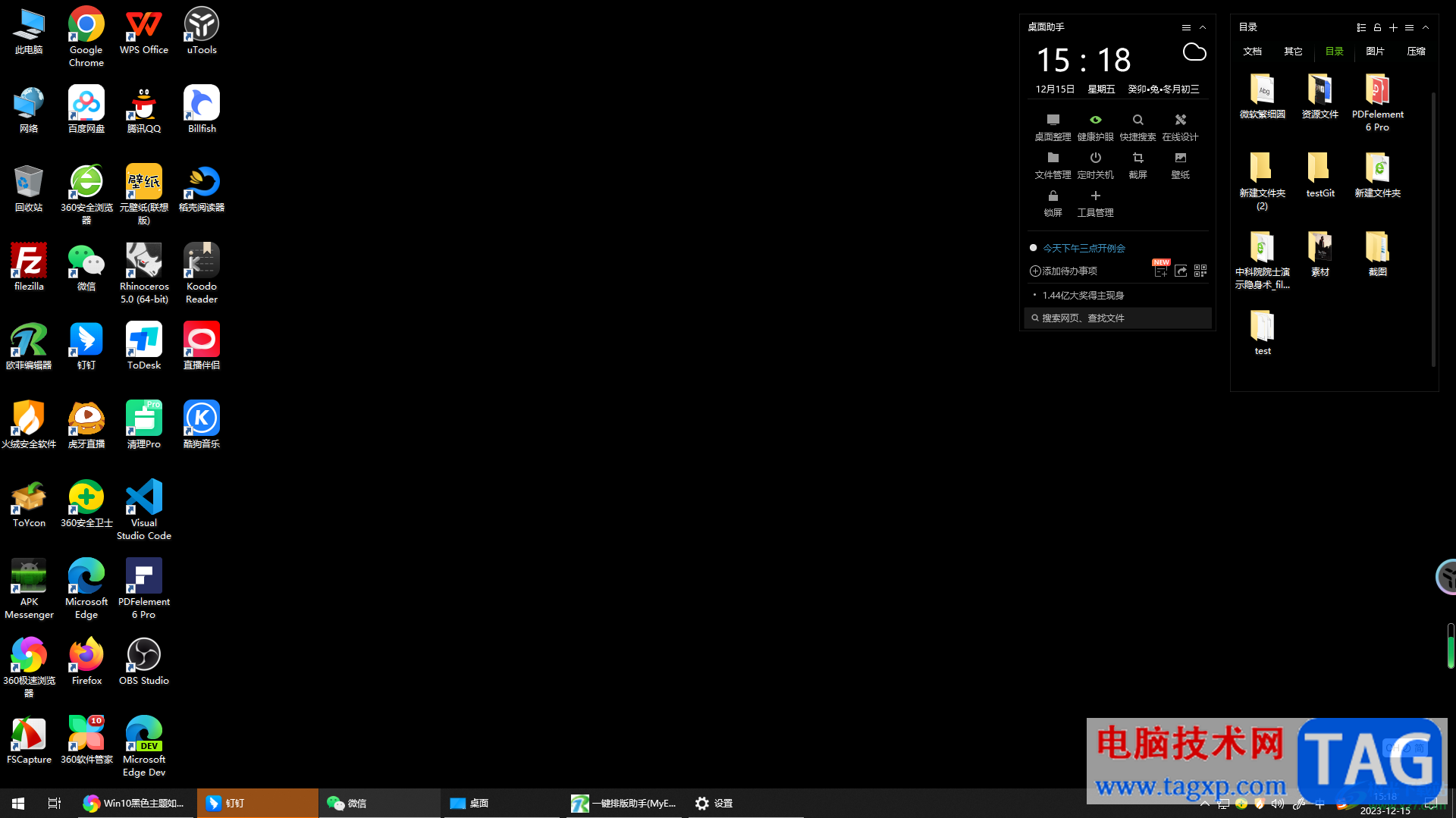The image size is (1456, 818).
Task: Select the Google Chrome desktop shortcut
Action: pyautogui.click(x=86, y=37)
